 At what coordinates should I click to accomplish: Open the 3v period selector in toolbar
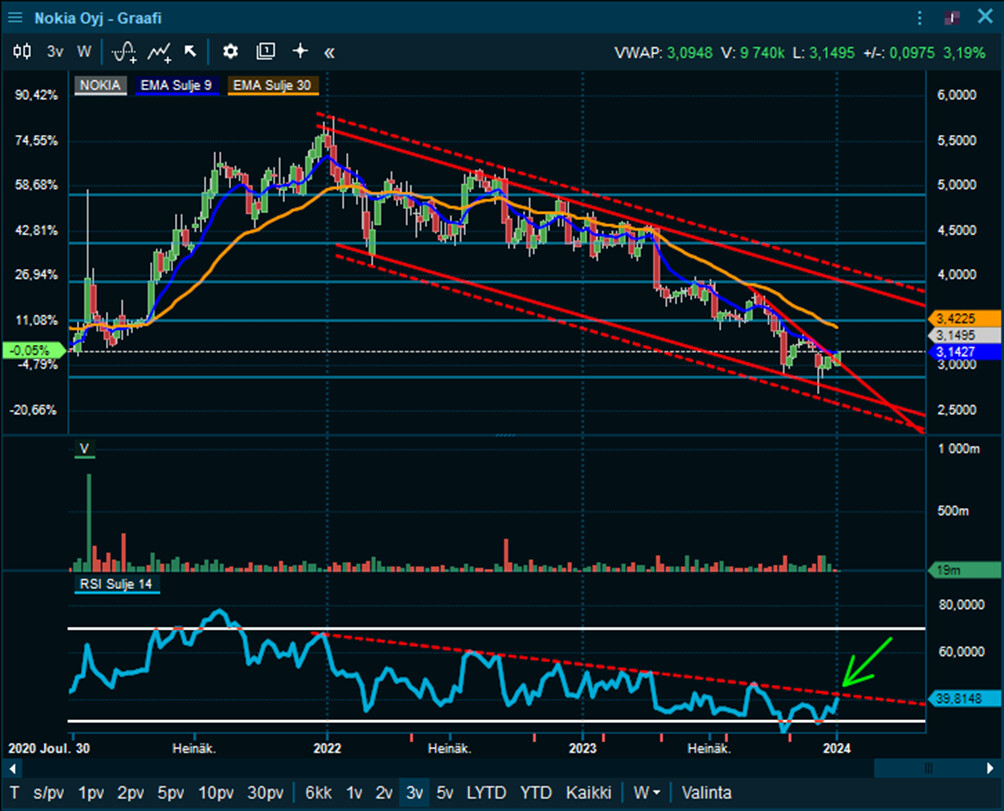[55, 52]
